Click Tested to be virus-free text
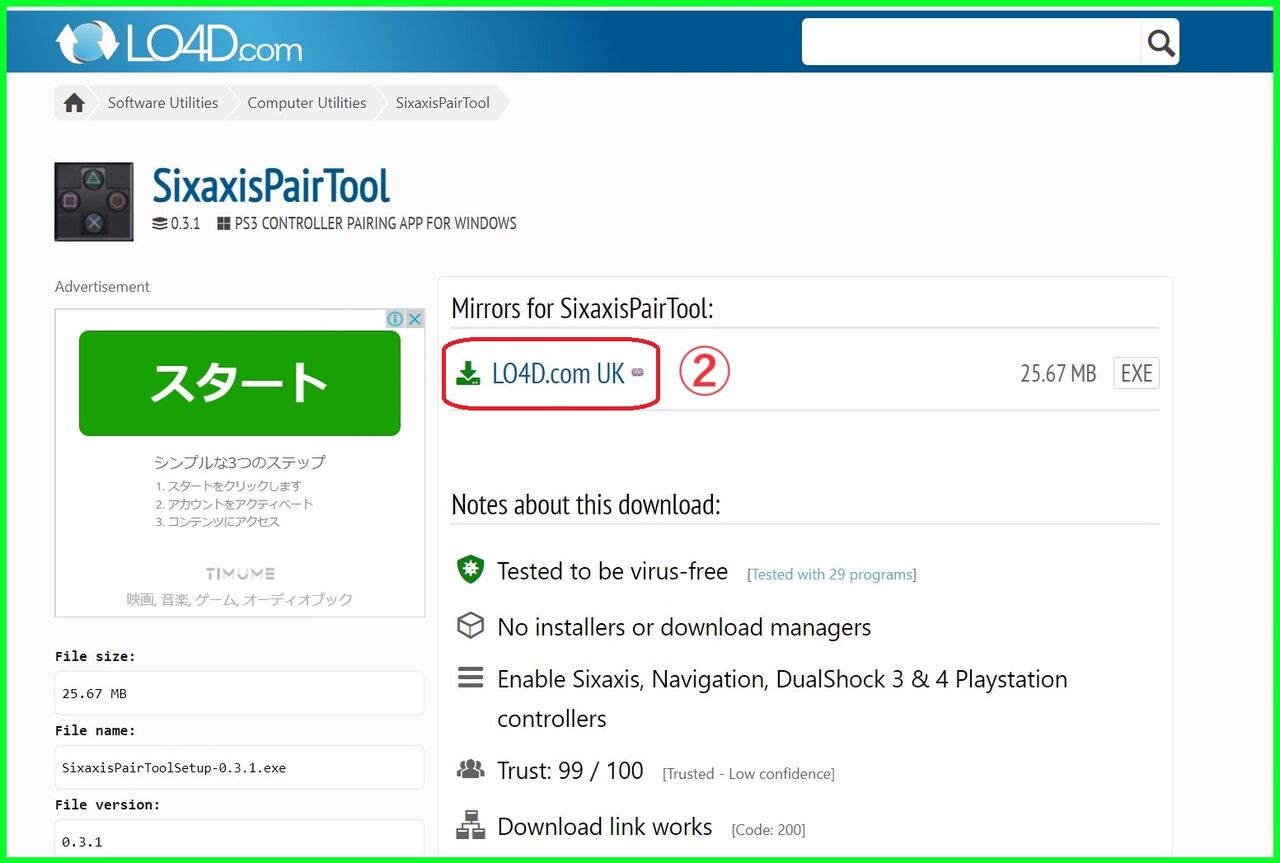 point(612,571)
